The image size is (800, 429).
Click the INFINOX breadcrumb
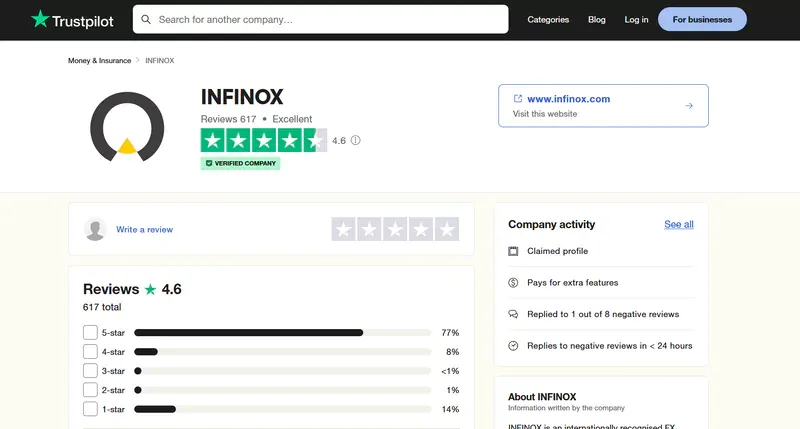(x=160, y=60)
